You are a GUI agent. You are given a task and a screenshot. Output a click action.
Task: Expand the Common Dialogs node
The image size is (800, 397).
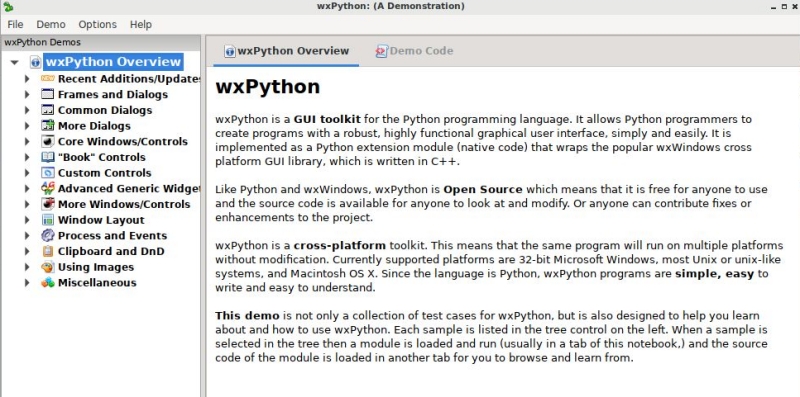27,110
